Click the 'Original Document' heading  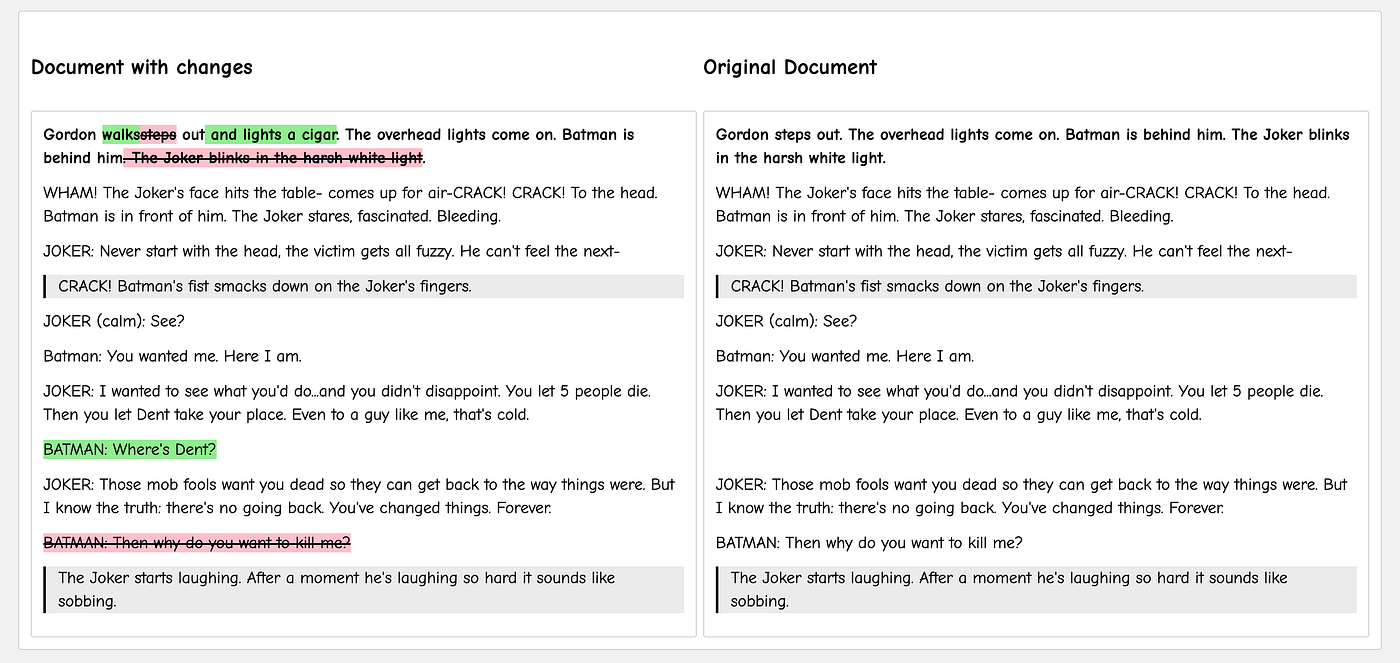coord(790,68)
